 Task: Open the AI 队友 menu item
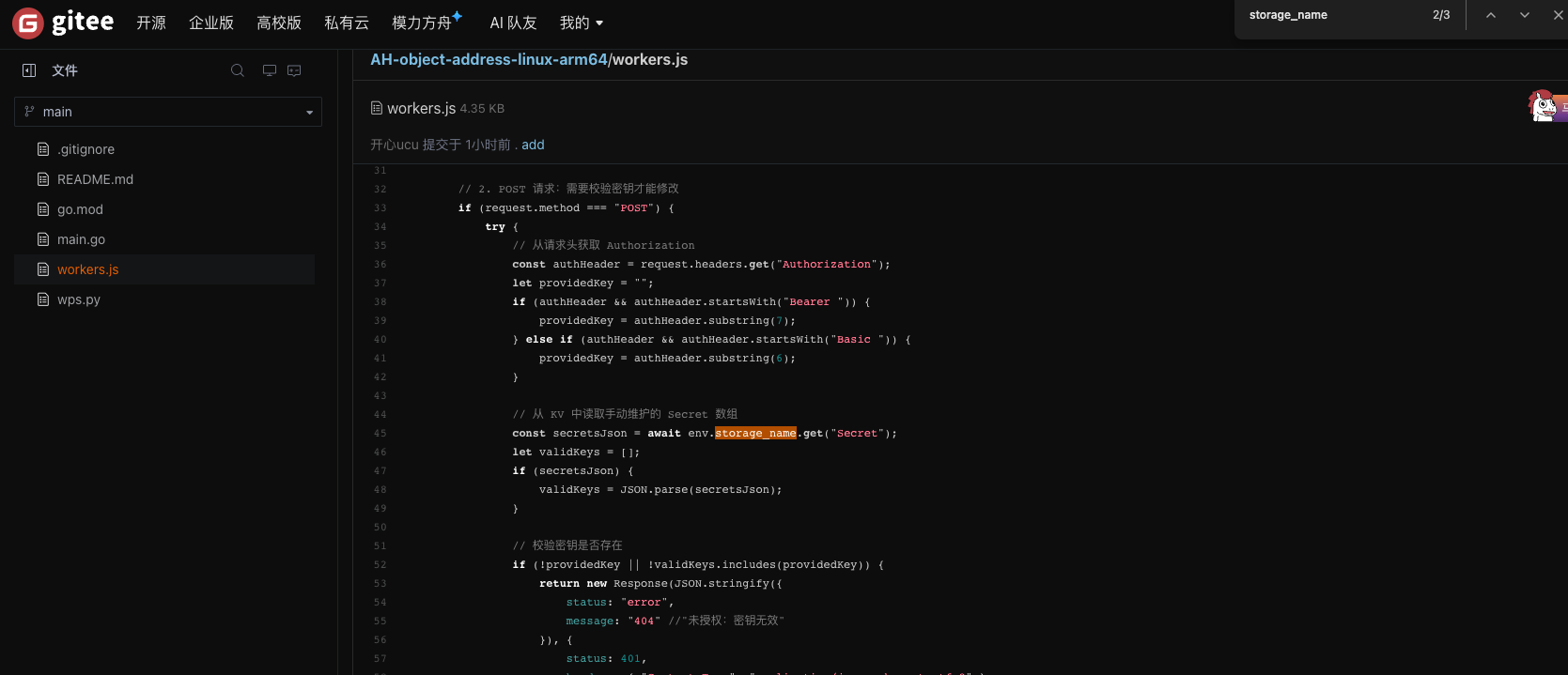click(x=513, y=23)
